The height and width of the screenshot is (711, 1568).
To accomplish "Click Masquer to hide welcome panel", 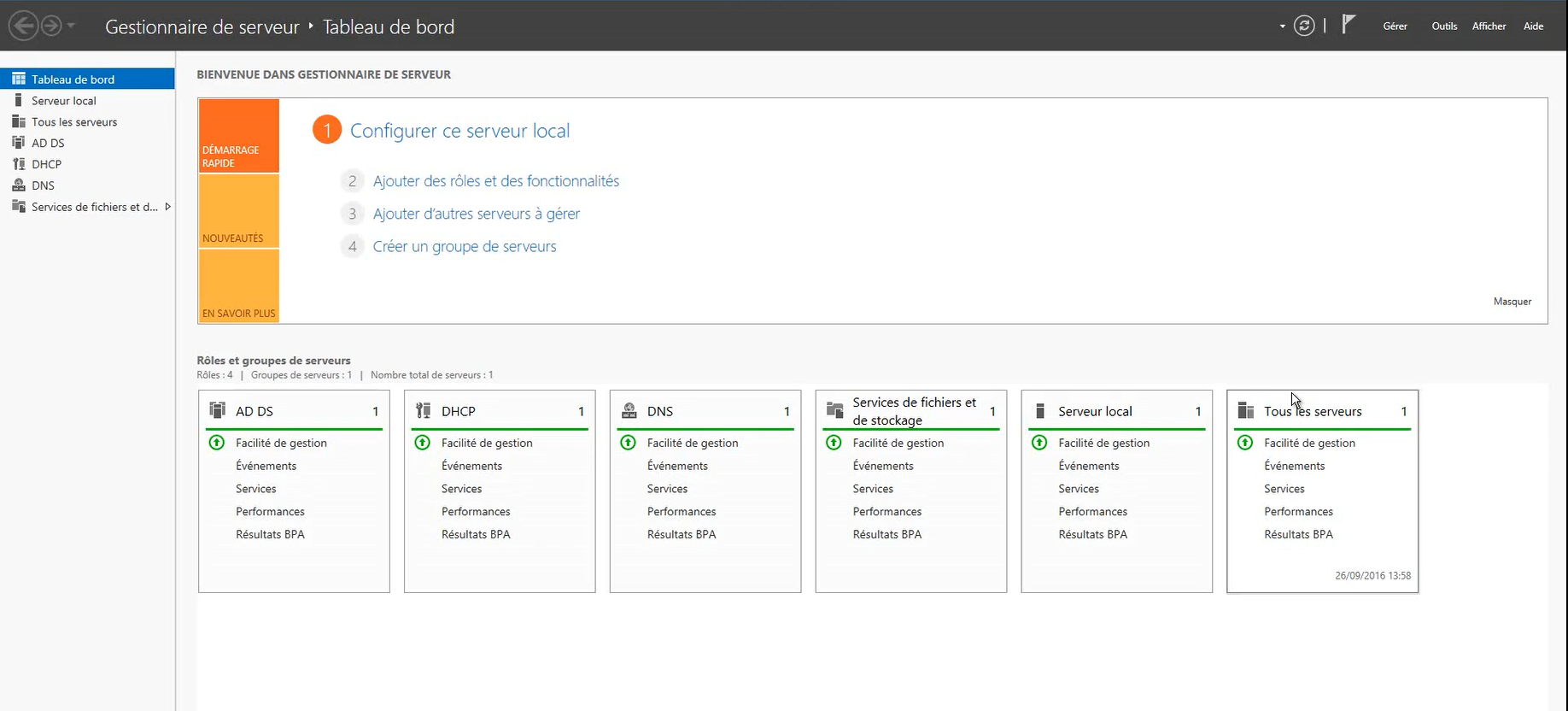I will [x=1512, y=302].
